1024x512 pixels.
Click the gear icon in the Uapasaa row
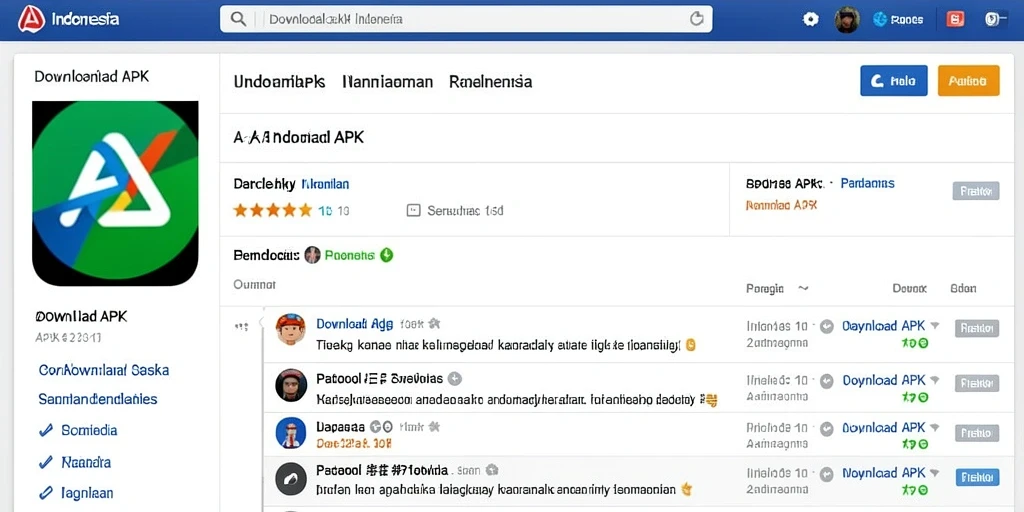[432, 427]
